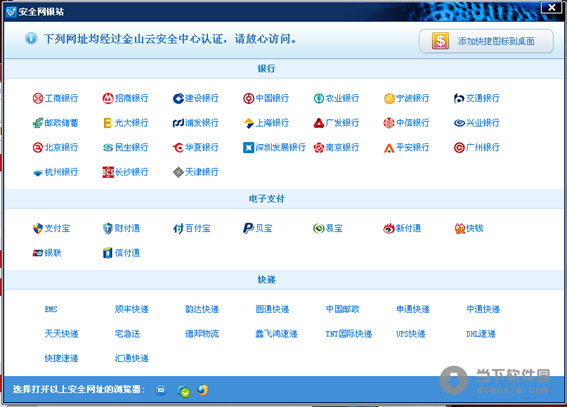Click the 平安银行 orange A icon
Image resolution: width=567 pixels, height=407 pixels.
click(389, 147)
